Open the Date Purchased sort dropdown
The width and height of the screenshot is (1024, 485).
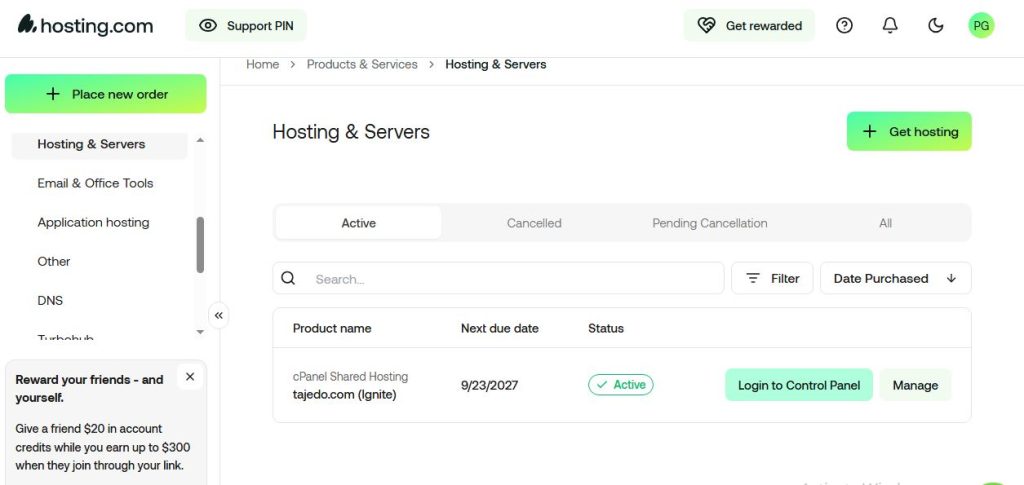pyautogui.click(x=896, y=279)
